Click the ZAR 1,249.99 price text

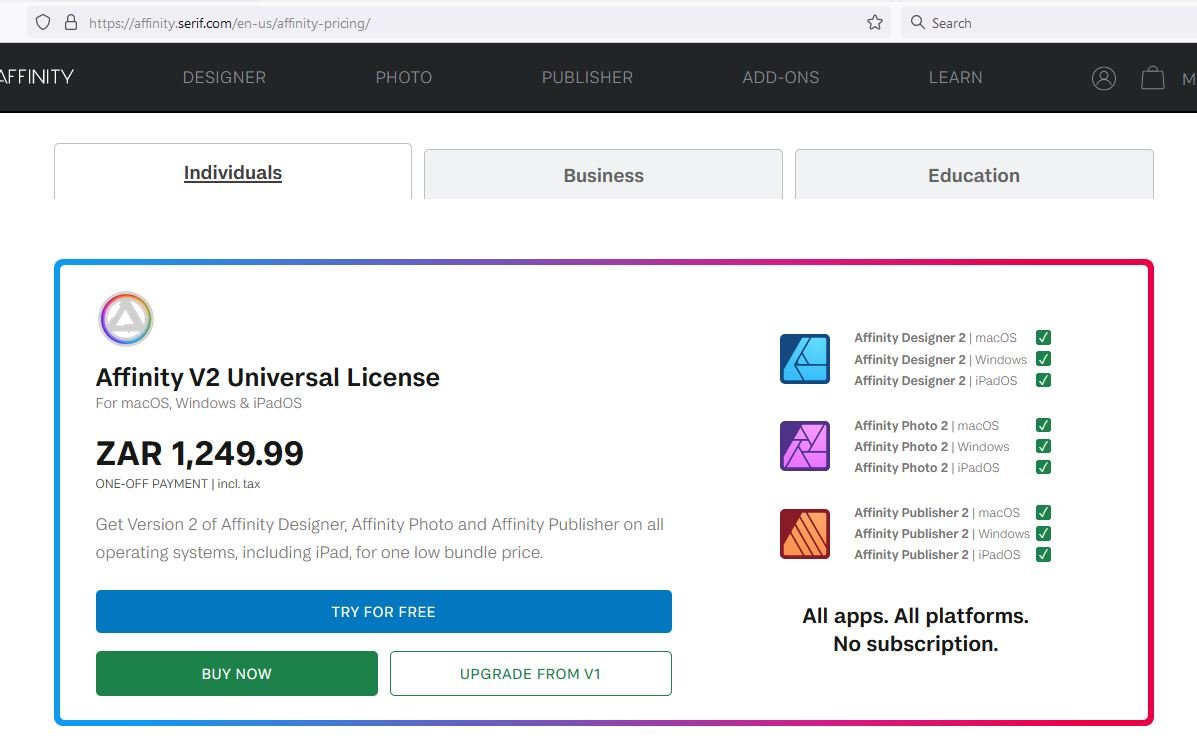coord(199,453)
